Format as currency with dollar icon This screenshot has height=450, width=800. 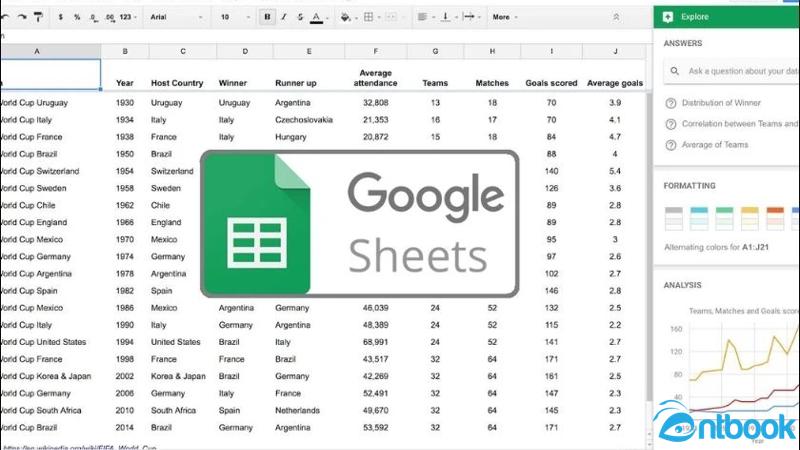[x=61, y=17]
